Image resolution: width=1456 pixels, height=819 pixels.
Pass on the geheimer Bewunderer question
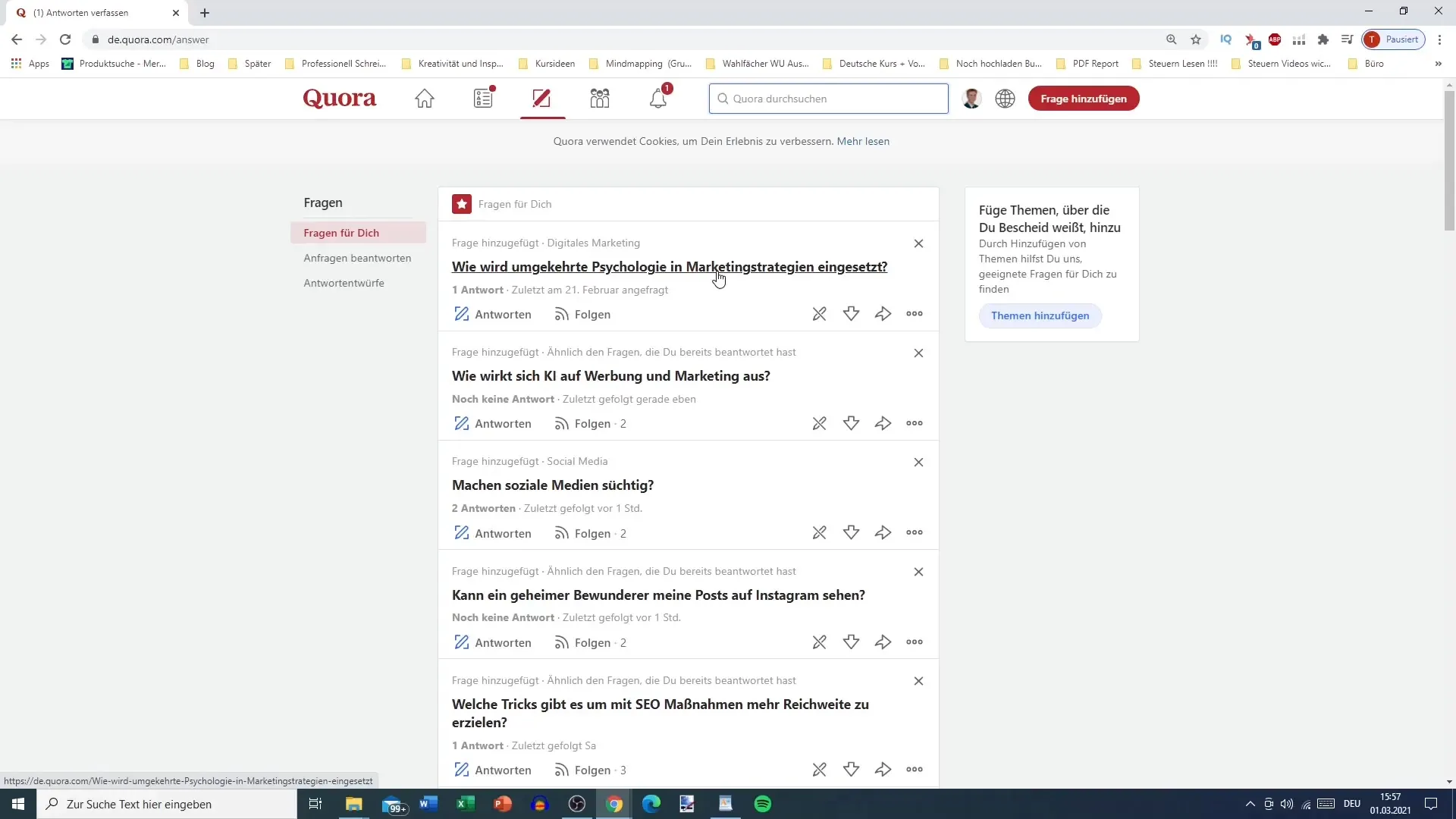pyautogui.click(x=820, y=642)
